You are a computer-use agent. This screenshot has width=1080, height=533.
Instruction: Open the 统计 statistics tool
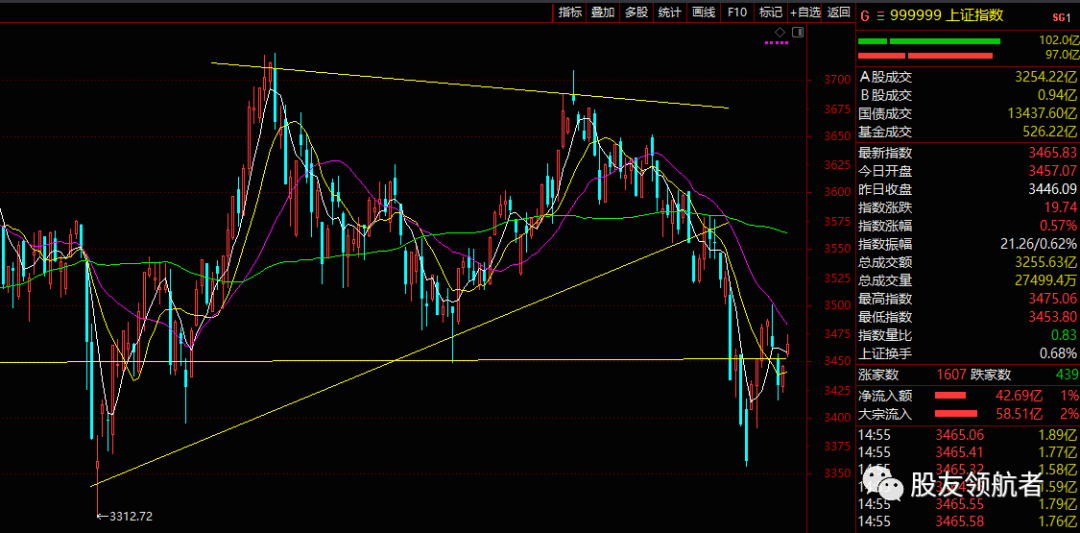(669, 12)
